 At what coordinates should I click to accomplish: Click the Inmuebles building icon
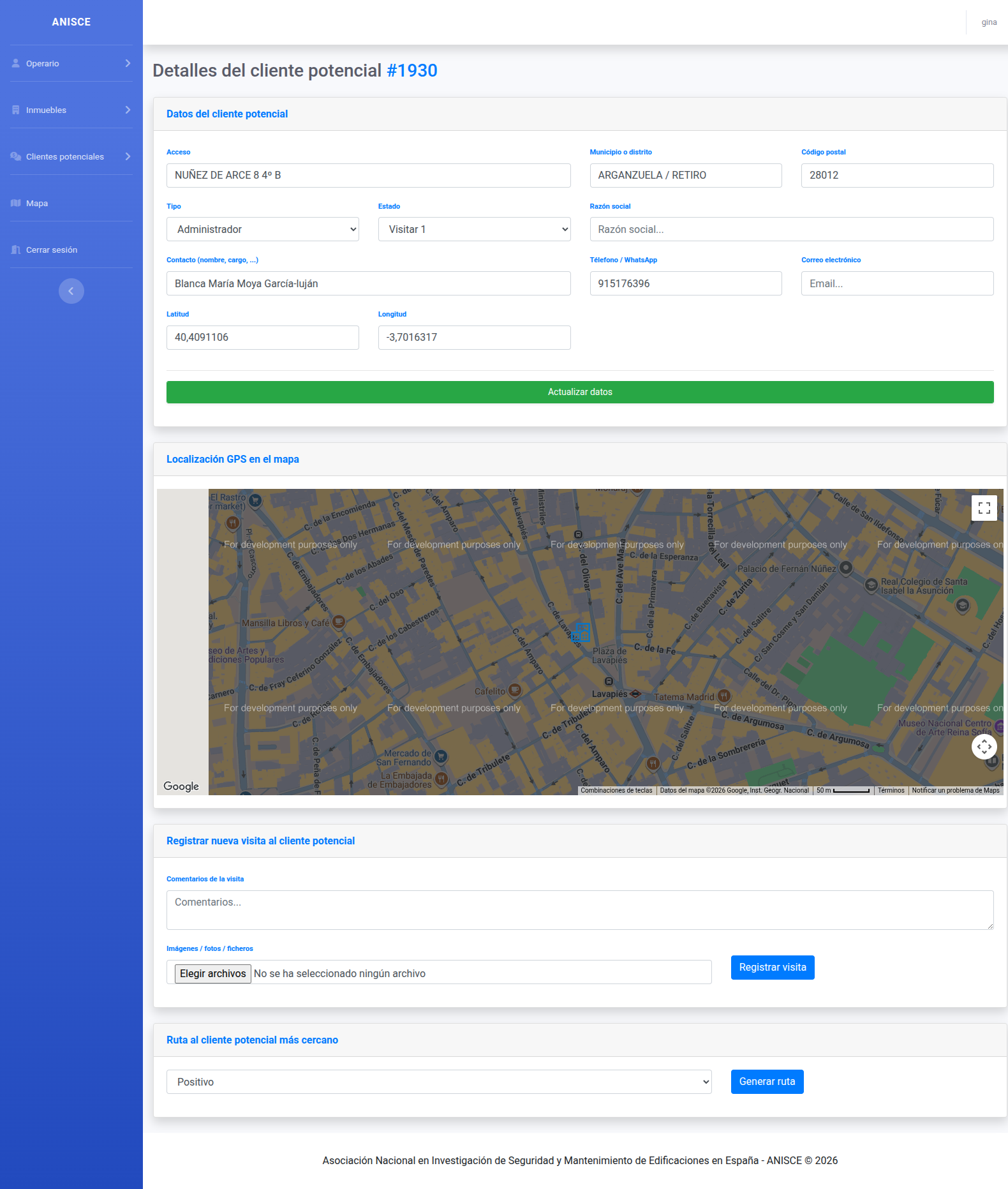pos(16,110)
